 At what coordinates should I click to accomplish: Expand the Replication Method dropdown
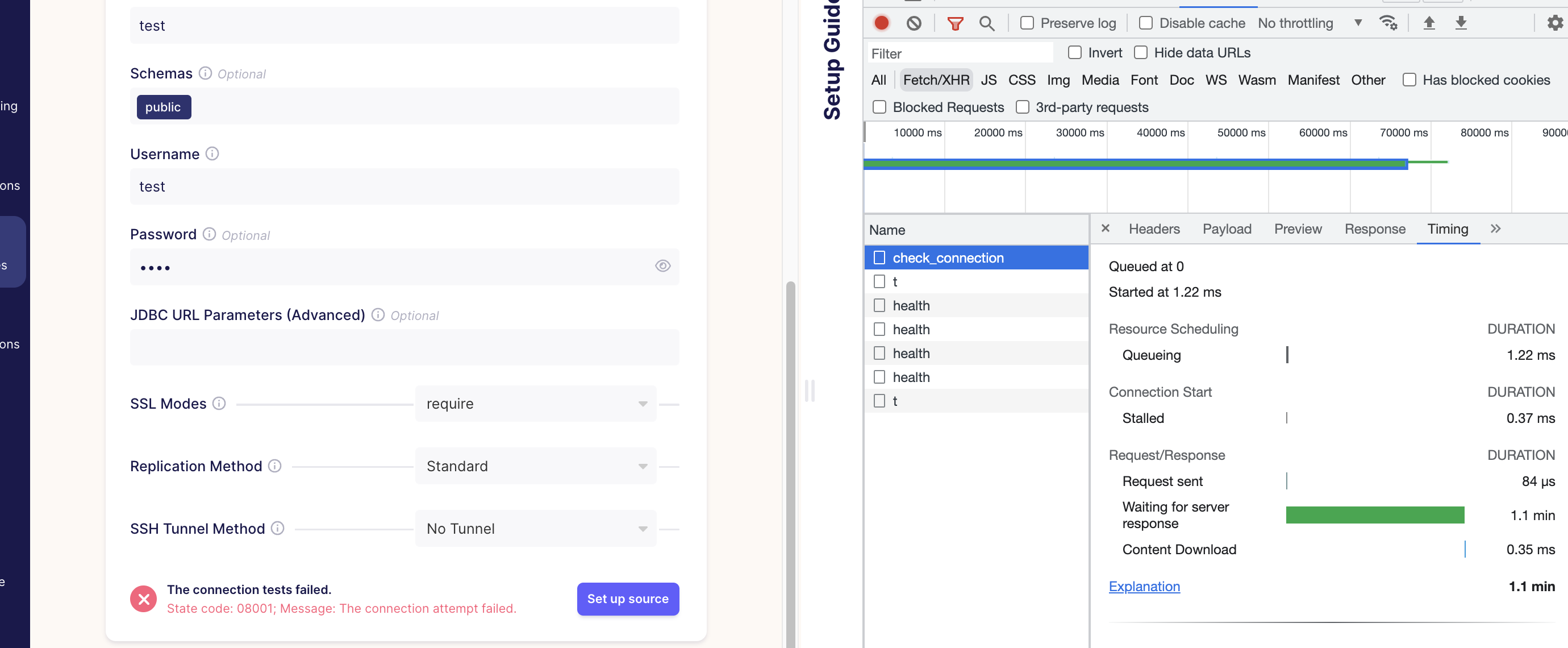pyautogui.click(x=535, y=466)
